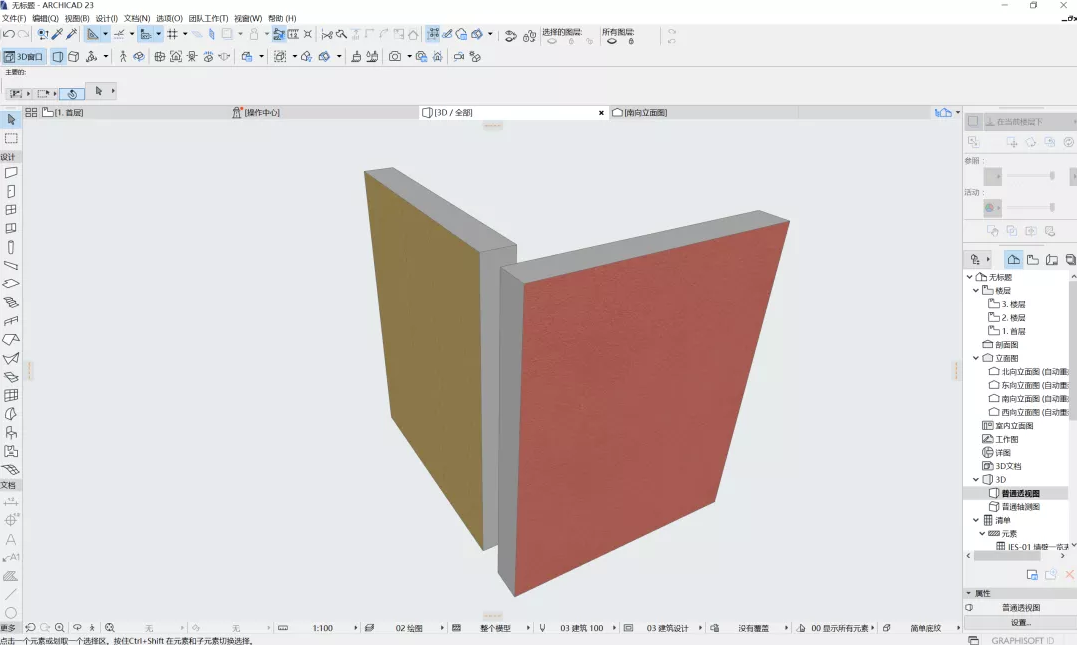
Task: Click the camera photo render icon
Action: point(395,56)
